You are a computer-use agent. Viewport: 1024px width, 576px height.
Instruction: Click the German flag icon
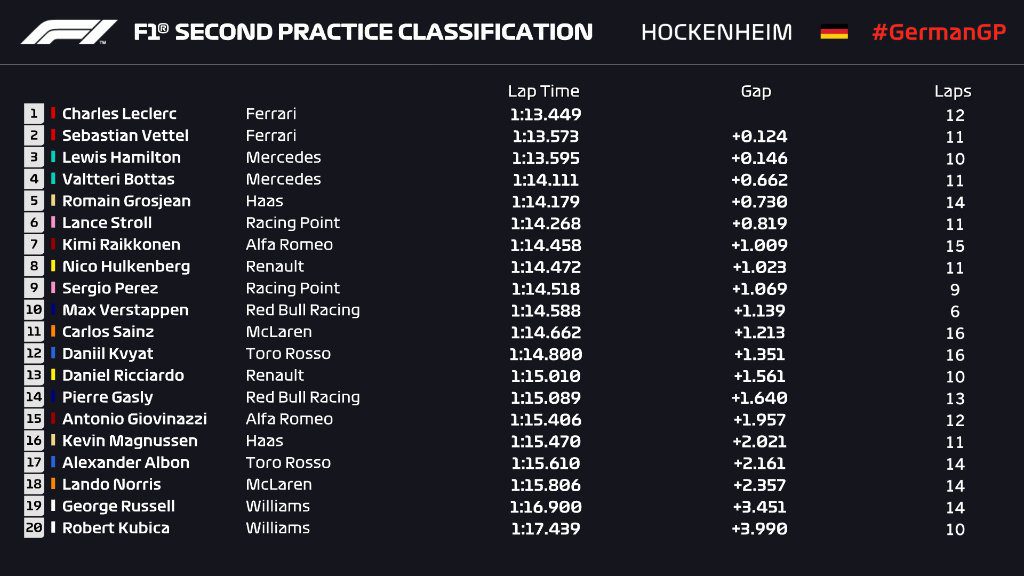(834, 32)
